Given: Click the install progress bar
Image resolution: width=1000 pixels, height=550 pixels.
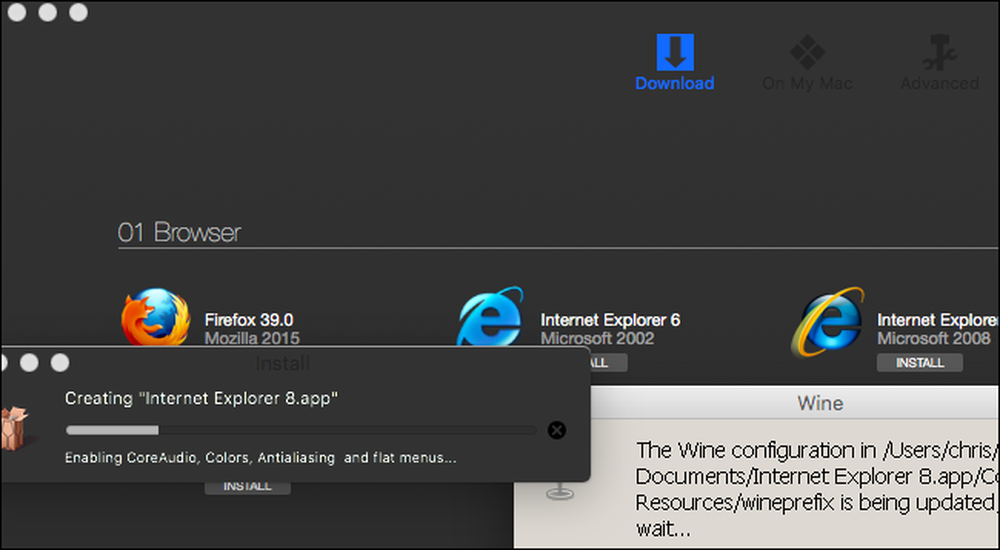Looking at the screenshot, I should (300, 430).
